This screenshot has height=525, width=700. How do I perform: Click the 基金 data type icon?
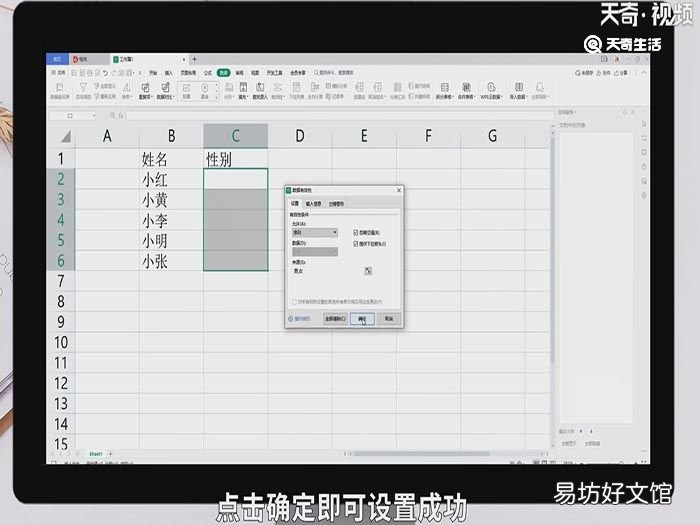point(204,91)
